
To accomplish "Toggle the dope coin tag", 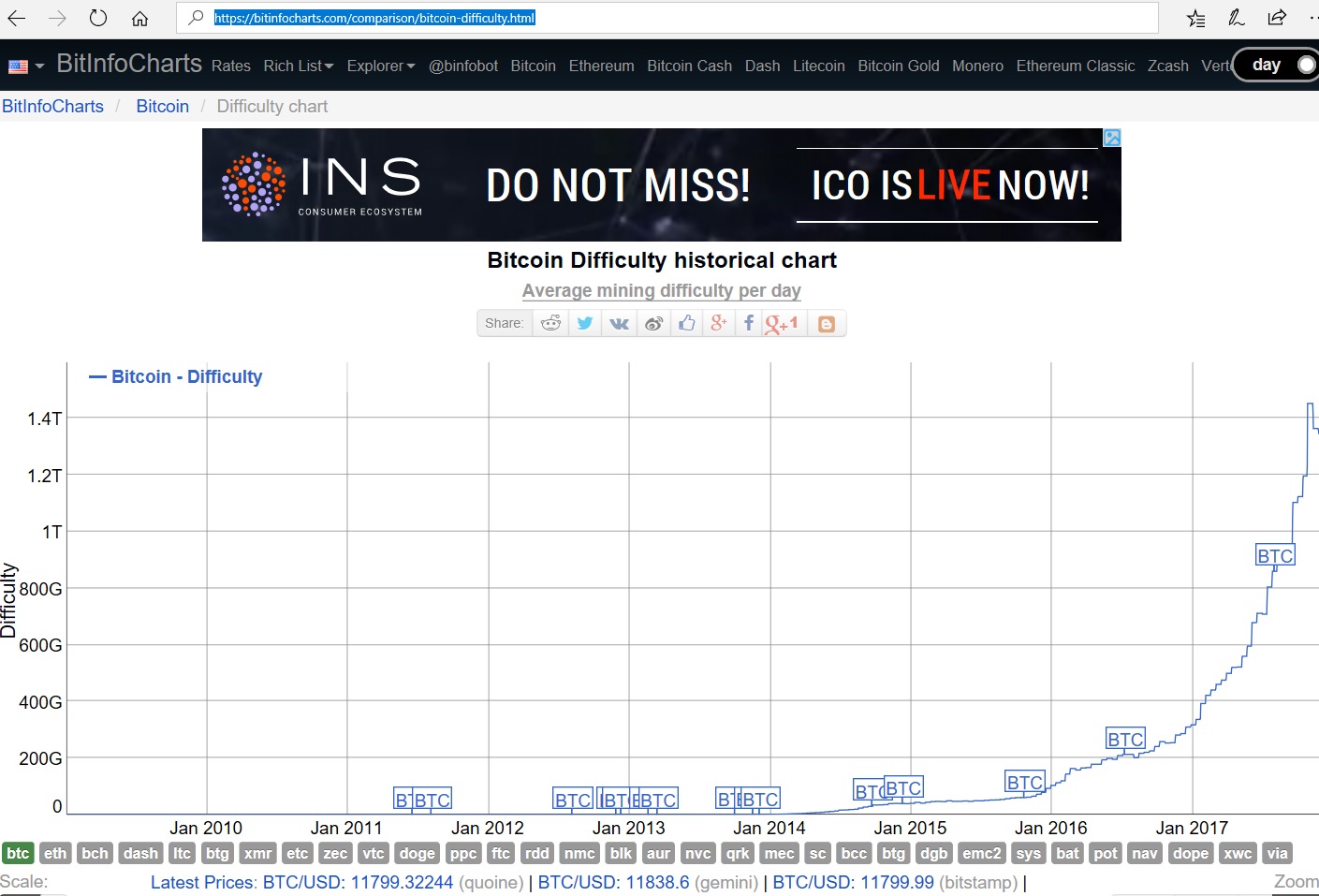I will click(1191, 853).
